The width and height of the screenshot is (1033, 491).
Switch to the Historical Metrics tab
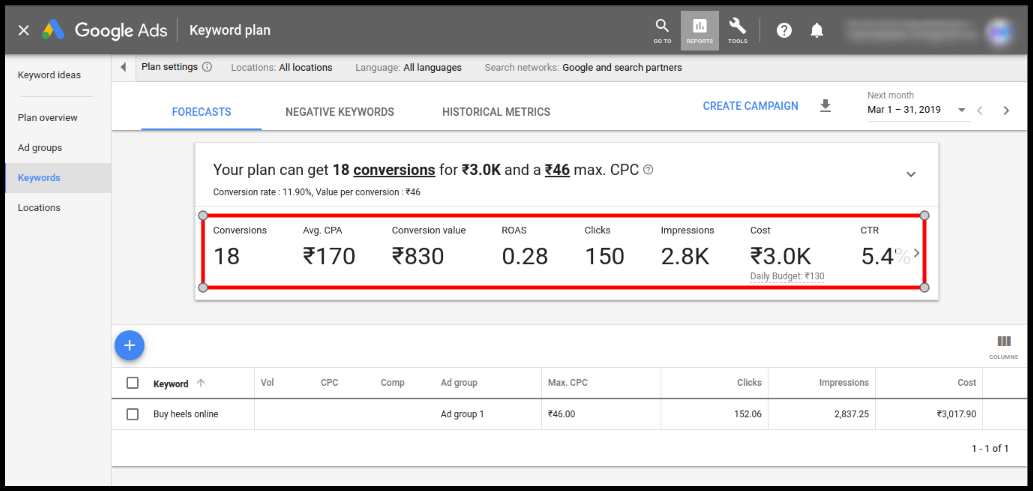(x=496, y=112)
